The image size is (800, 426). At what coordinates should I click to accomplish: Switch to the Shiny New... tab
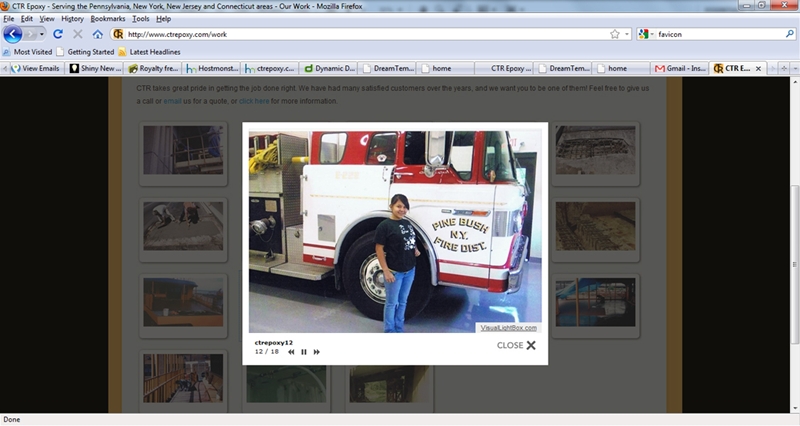(96, 68)
